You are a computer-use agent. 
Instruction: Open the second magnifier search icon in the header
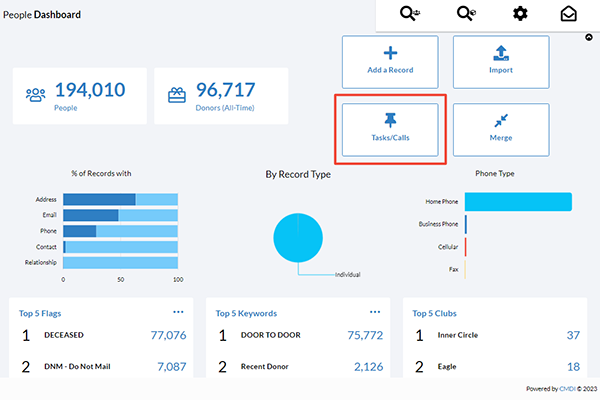point(466,14)
